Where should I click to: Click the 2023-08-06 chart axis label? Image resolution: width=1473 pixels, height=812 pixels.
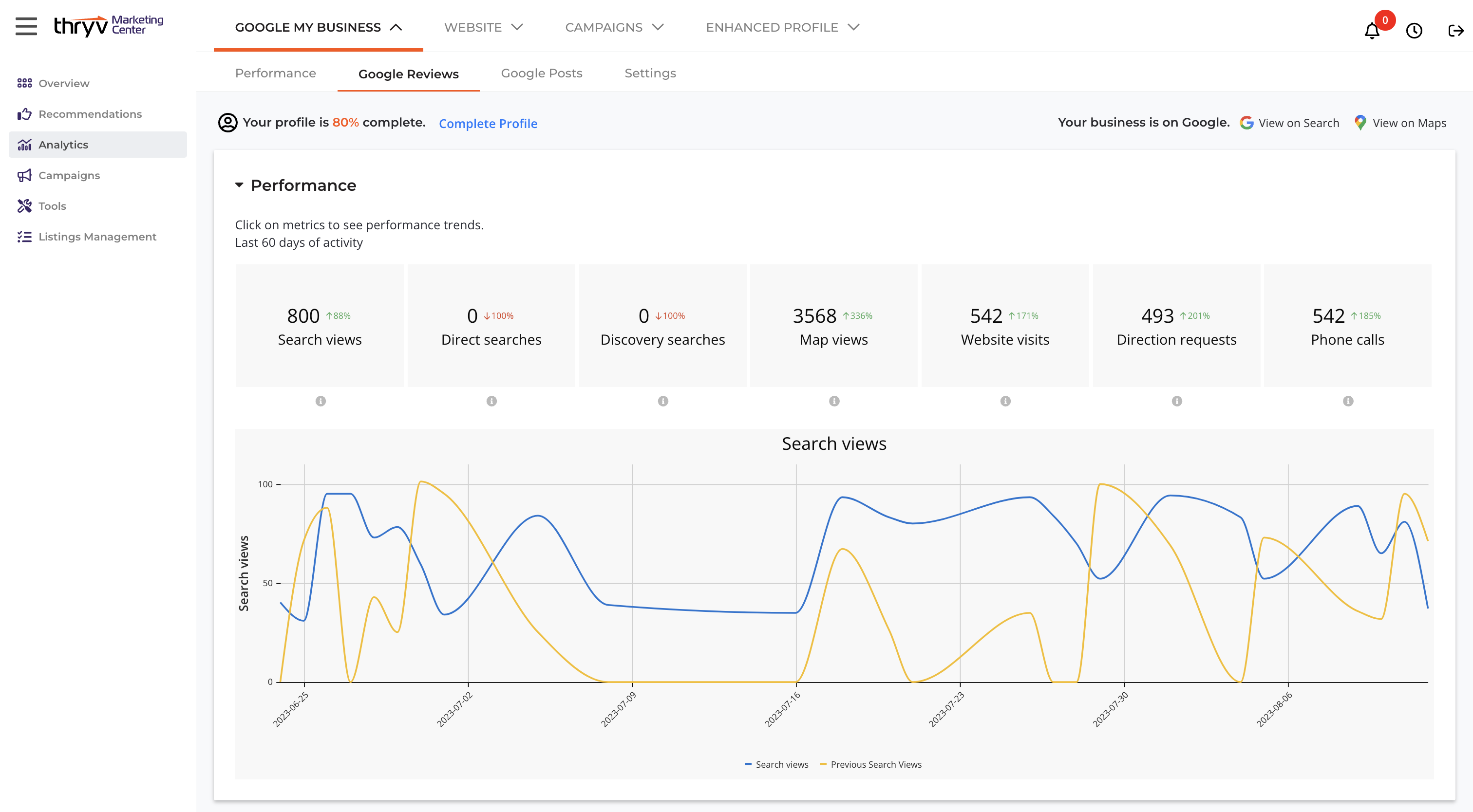click(x=1274, y=709)
